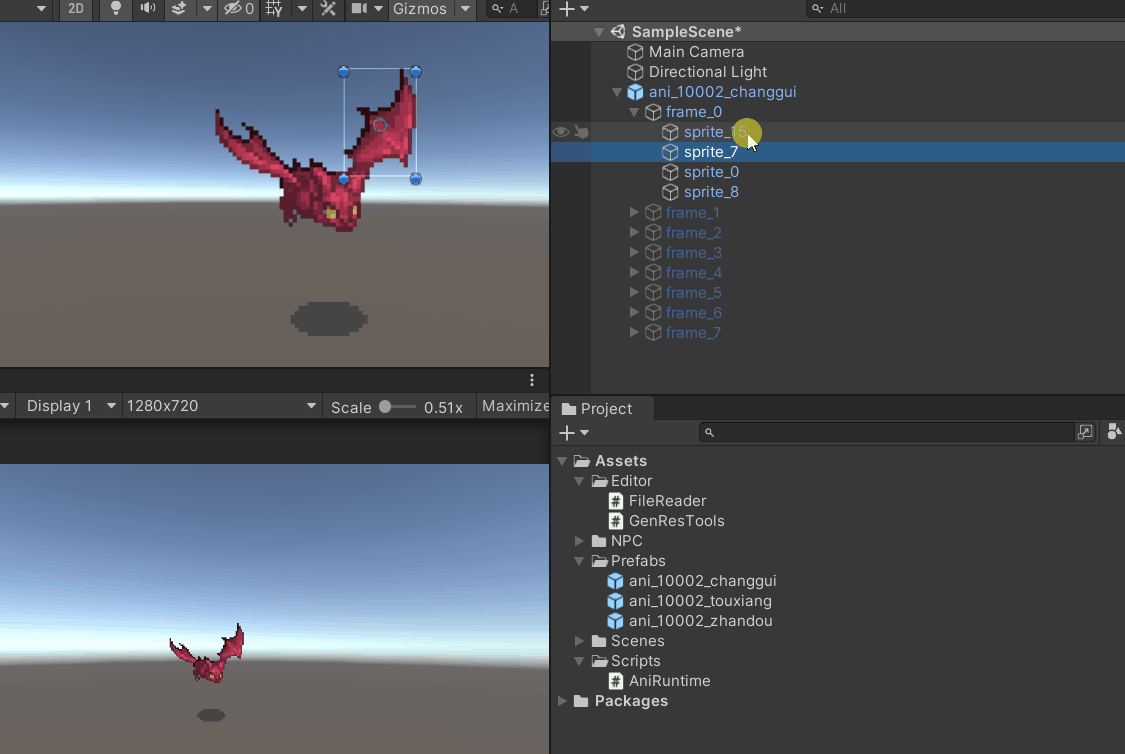Toggle scene audio with the speaker icon
This screenshot has width=1125, height=754.
coord(148,9)
